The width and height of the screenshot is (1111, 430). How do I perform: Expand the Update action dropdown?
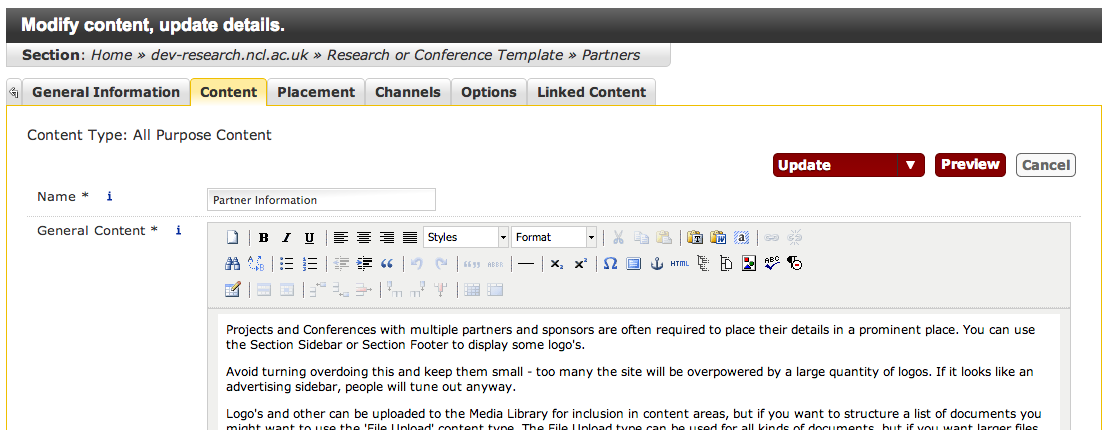910,165
